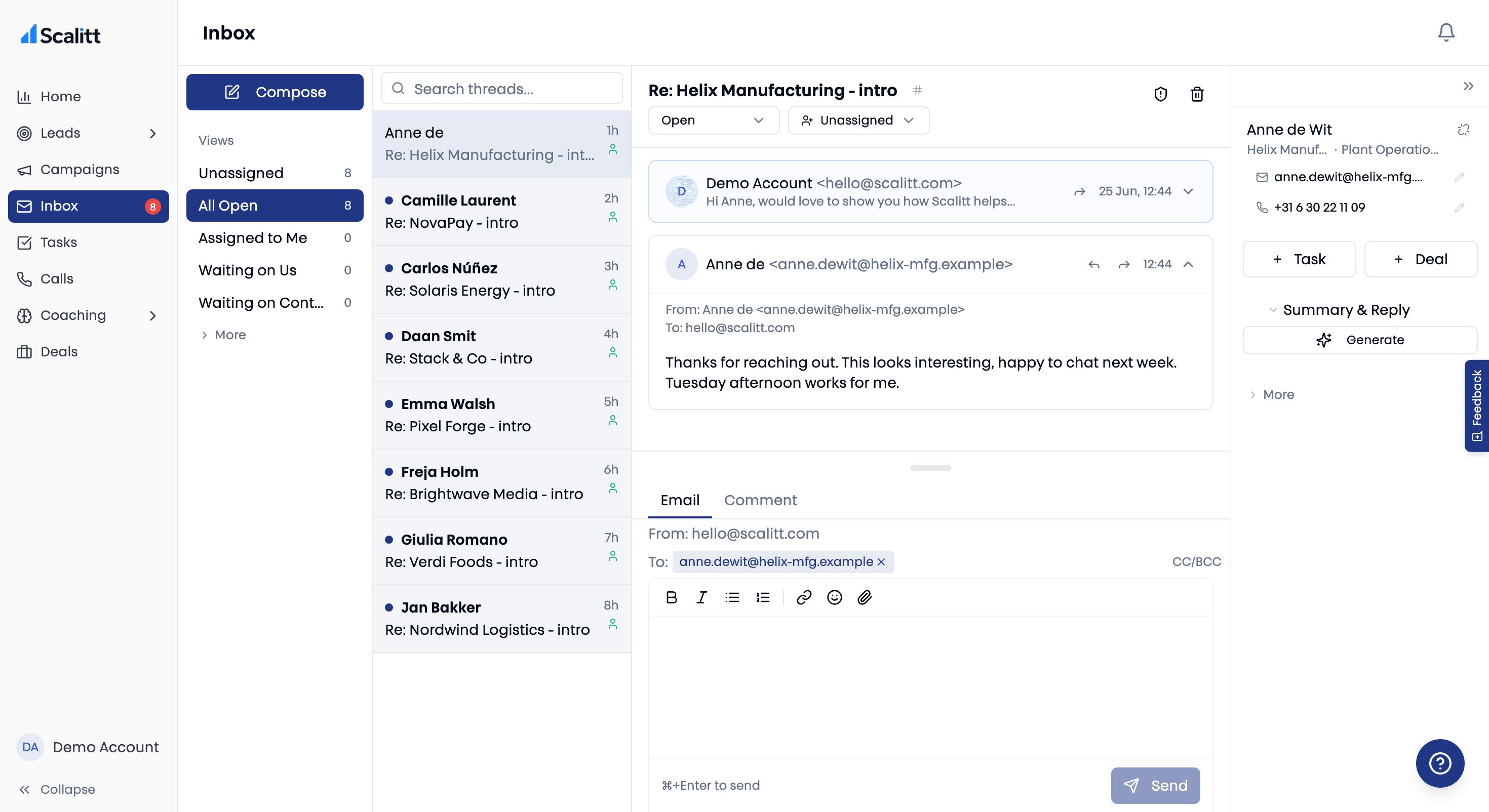Remove anne.dewit recipient with x

click(x=881, y=562)
